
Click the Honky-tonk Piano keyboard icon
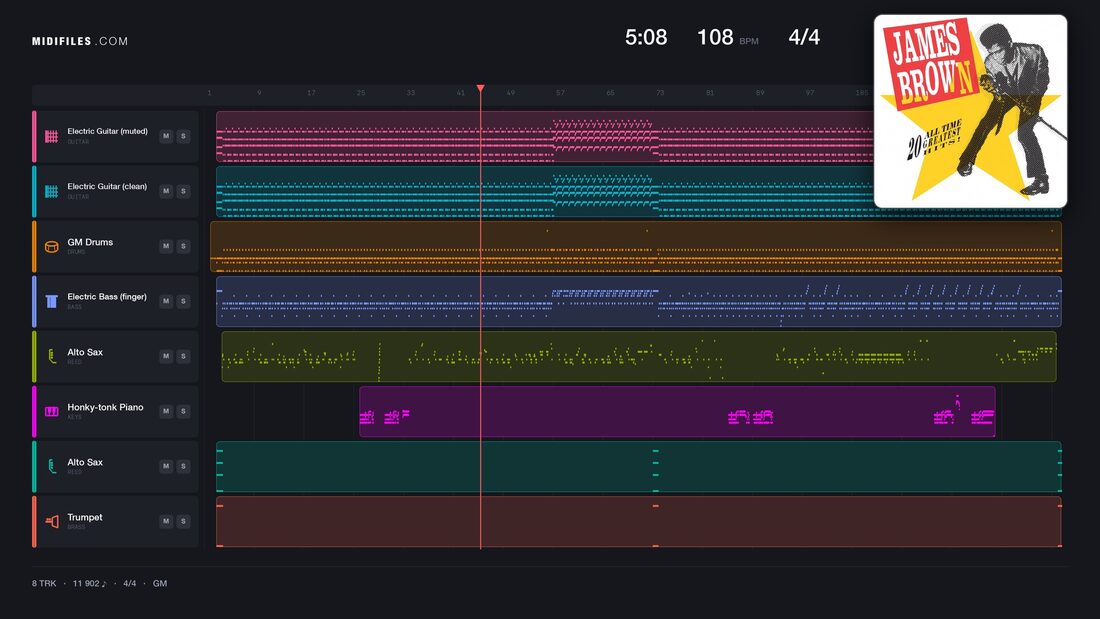[x=51, y=411]
